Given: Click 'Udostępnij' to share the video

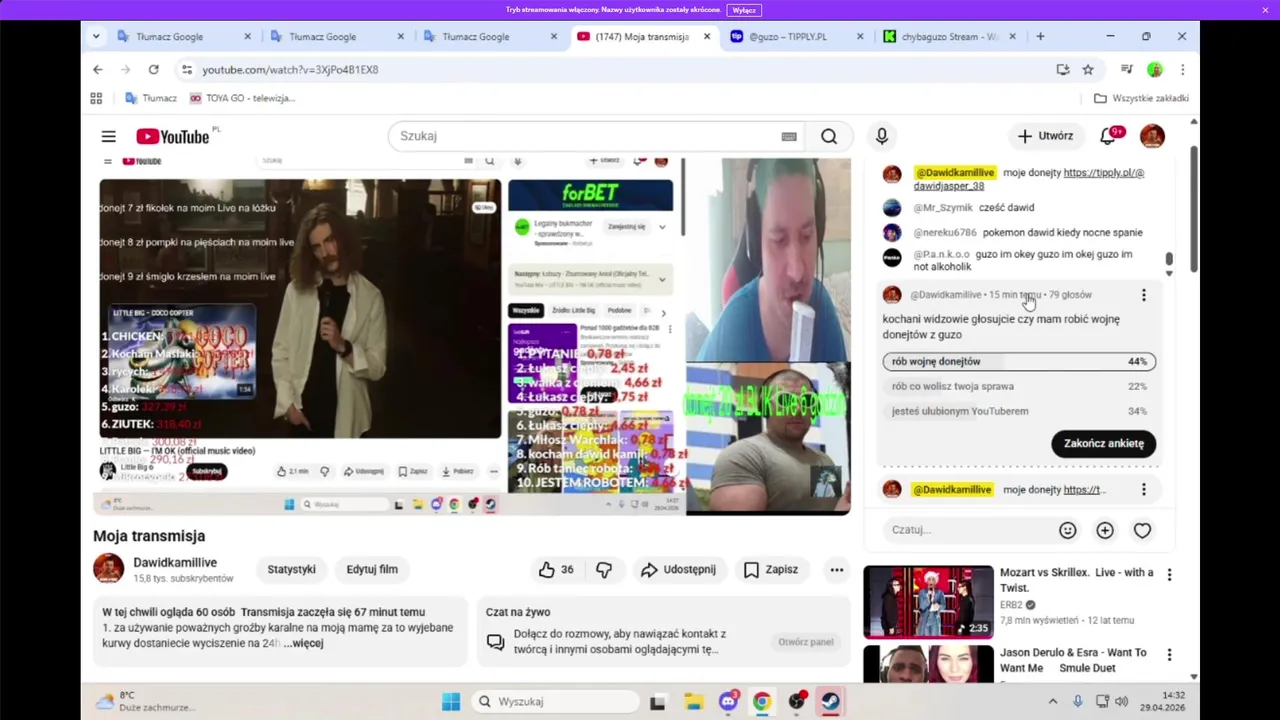Looking at the screenshot, I should click(x=679, y=569).
